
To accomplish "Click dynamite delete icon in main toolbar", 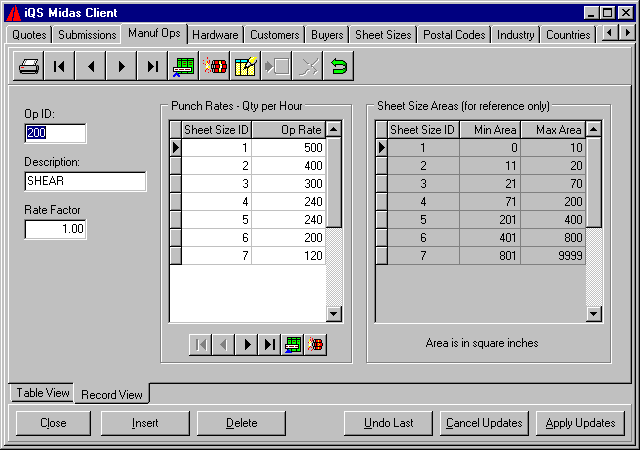I will pos(215,66).
